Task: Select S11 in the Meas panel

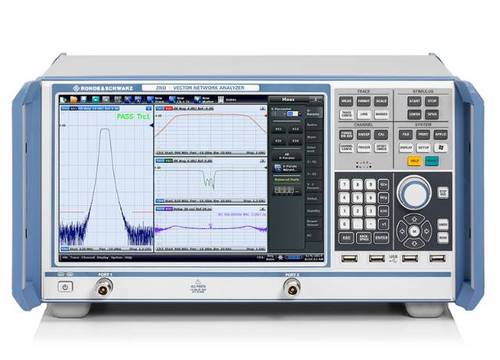Action: [x=279, y=129]
